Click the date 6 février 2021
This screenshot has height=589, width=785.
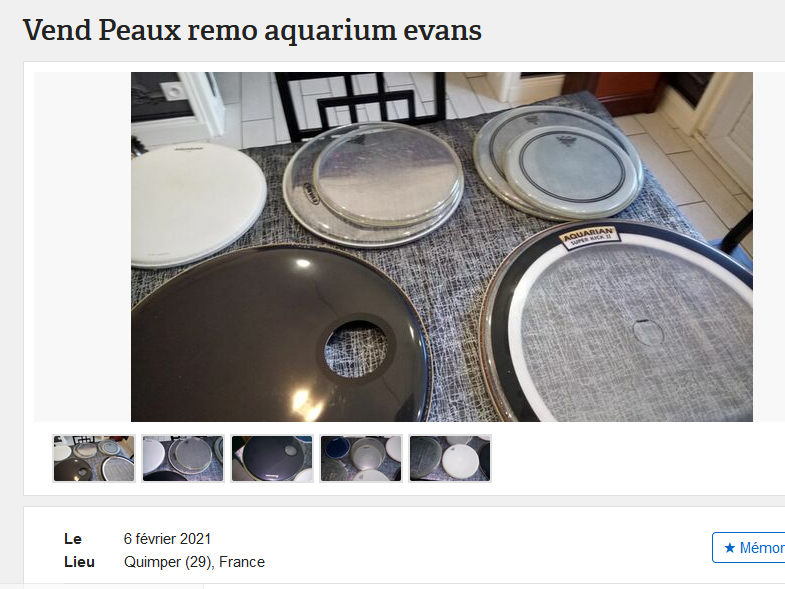(167, 539)
